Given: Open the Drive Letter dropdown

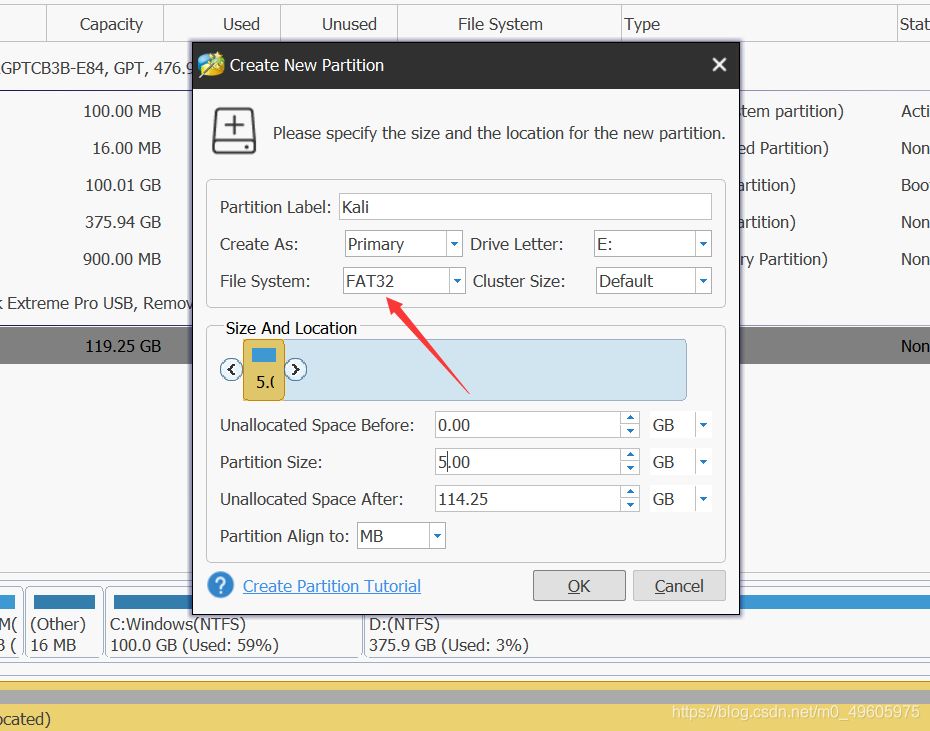Looking at the screenshot, I should pos(703,244).
